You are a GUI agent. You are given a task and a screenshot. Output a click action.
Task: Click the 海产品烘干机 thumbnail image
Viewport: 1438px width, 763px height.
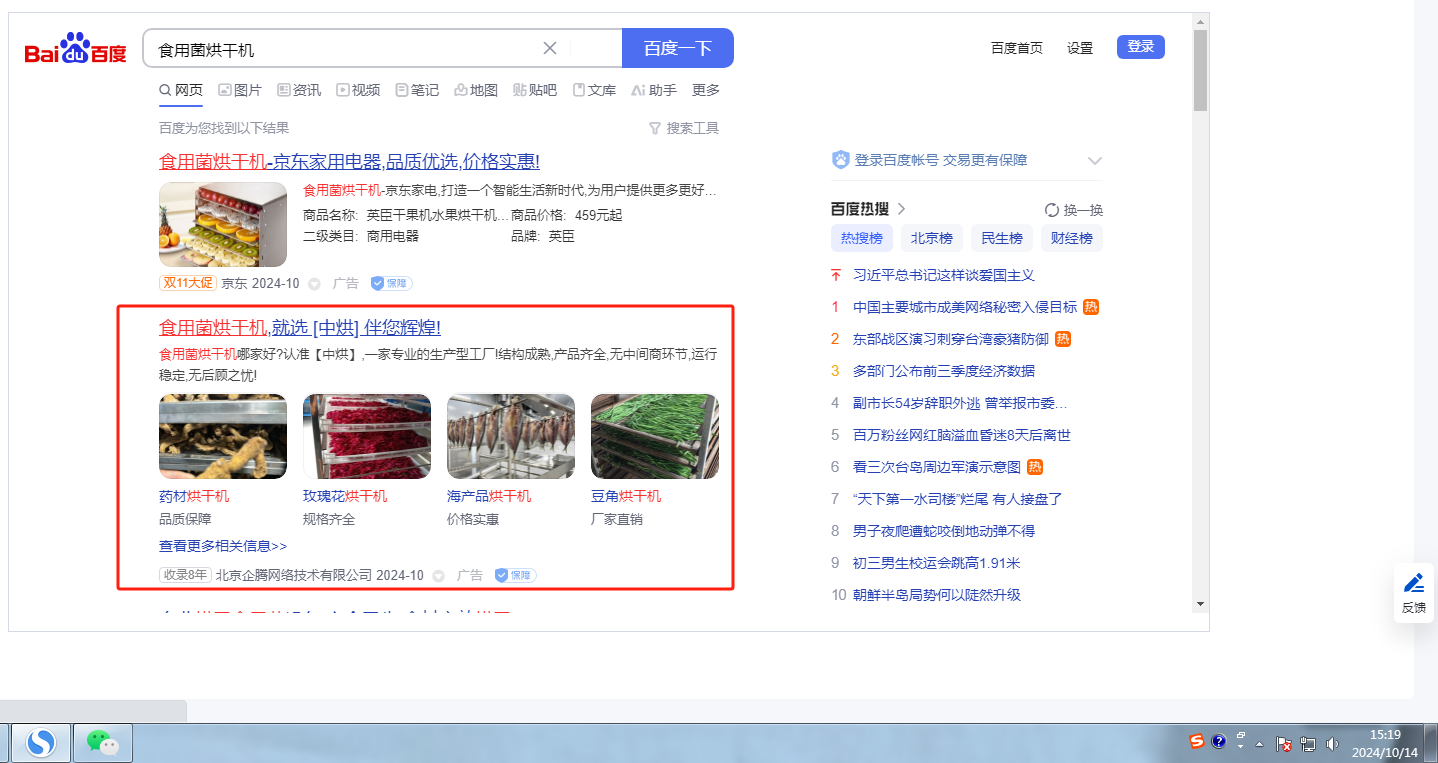tap(511, 436)
